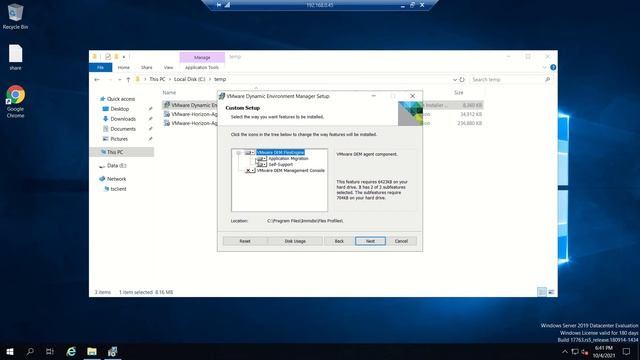
Task: Launch Google Chrome from the desktop
Action: [16, 101]
